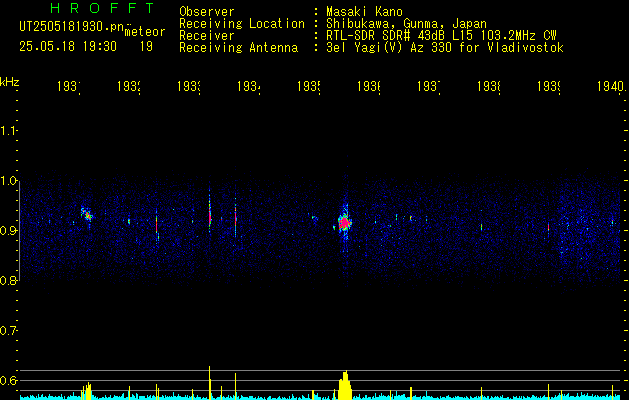Click the kHz axis unit label
This screenshot has height=400, width=629.
tap(10, 82)
